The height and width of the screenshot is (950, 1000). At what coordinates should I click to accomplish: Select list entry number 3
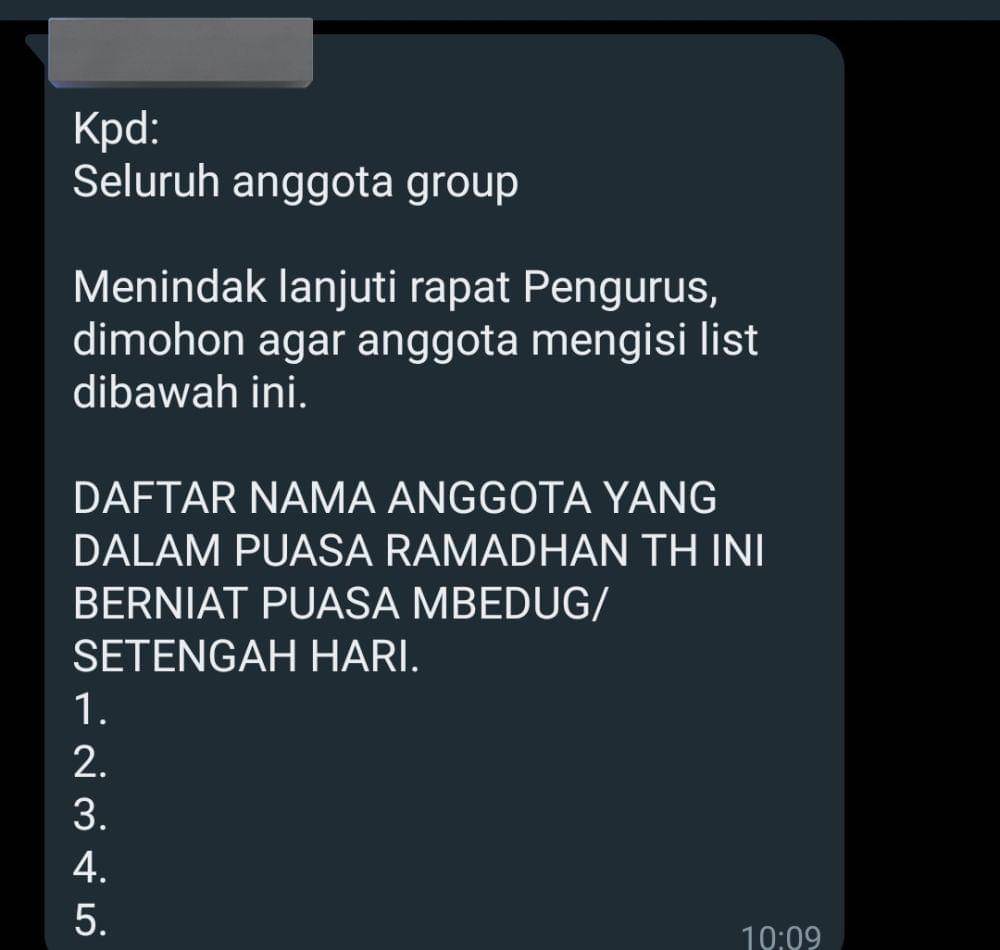pyautogui.click(x=90, y=815)
